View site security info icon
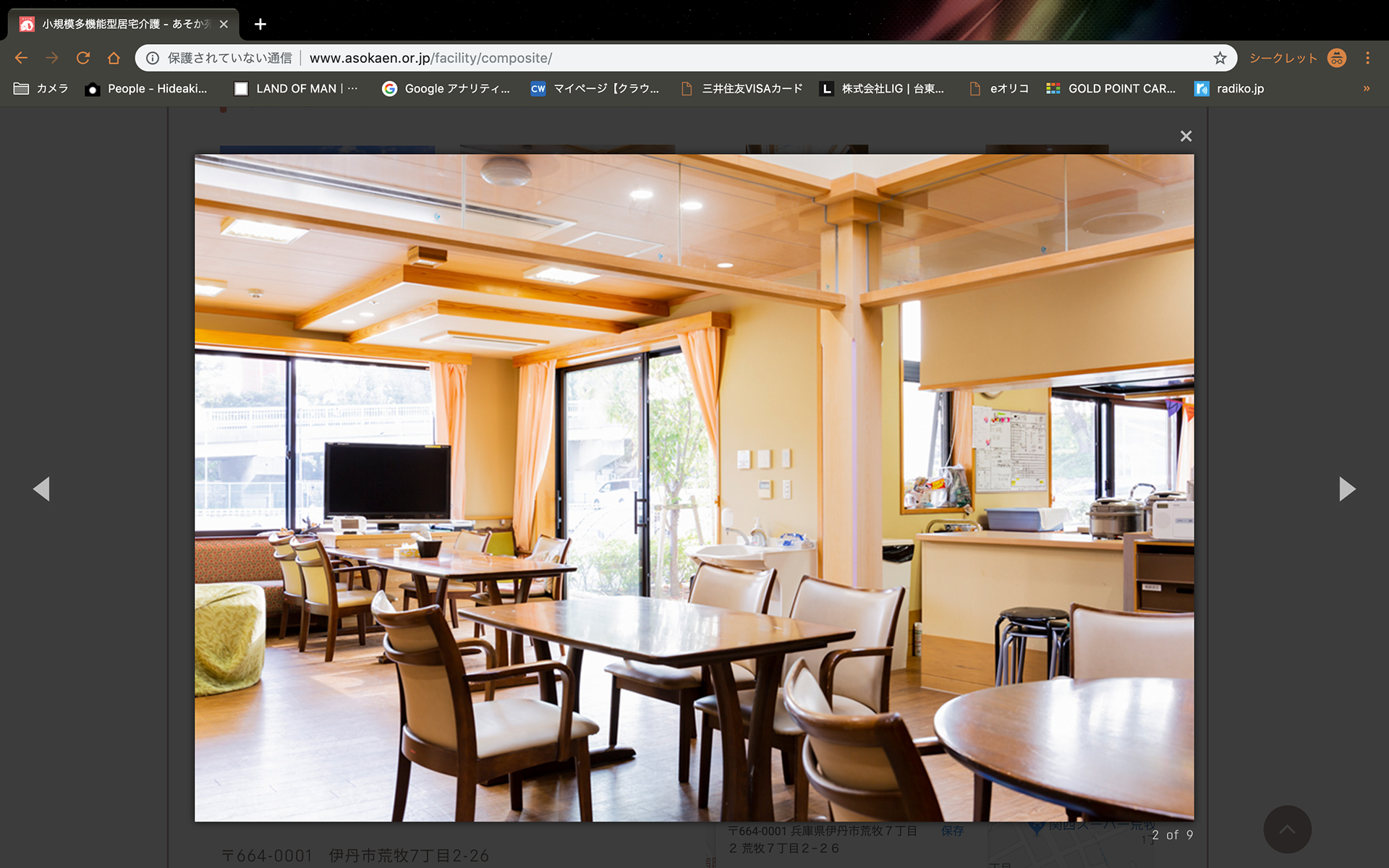 [153, 58]
